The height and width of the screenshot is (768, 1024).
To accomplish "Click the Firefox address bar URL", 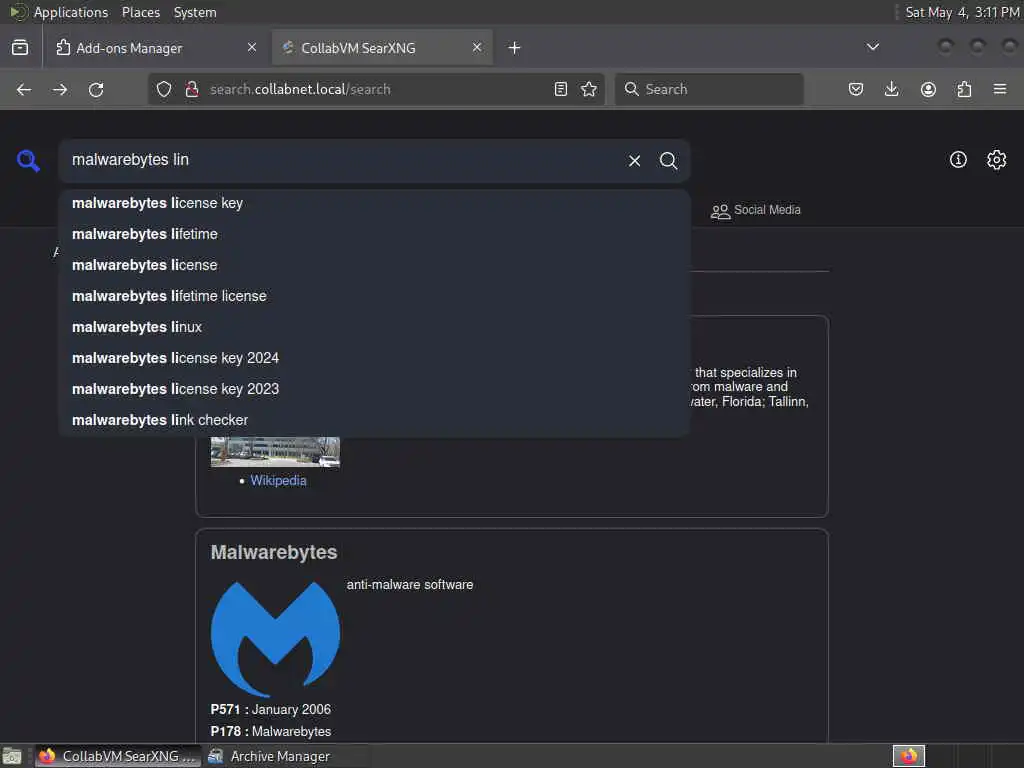I will coord(300,89).
